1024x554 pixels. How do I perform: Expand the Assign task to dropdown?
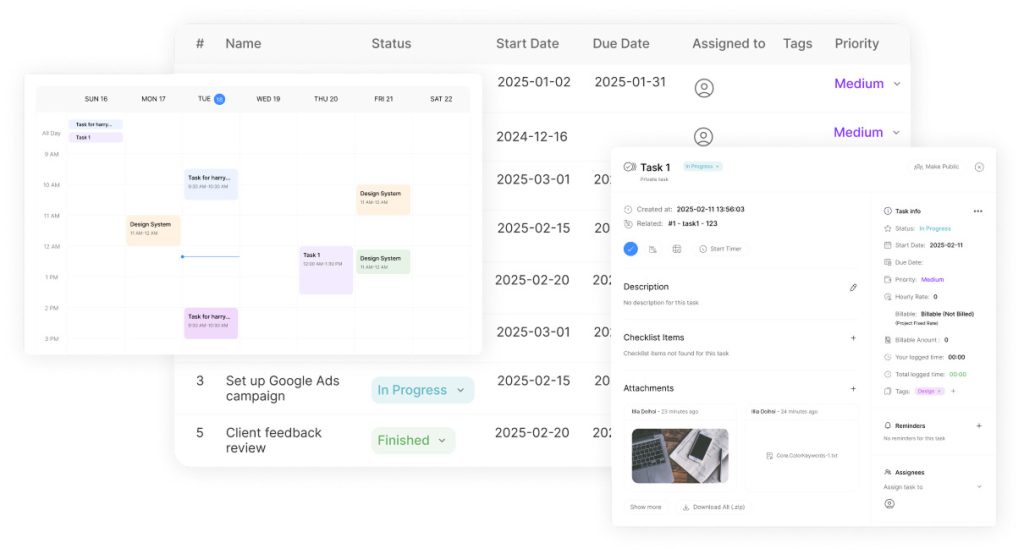(x=978, y=487)
